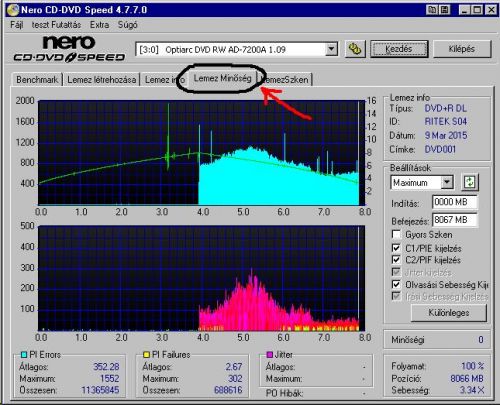The height and width of the screenshot is (405, 500).
Task: Click the magenta Jitter color swatch
Action: click(x=270, y=355)
